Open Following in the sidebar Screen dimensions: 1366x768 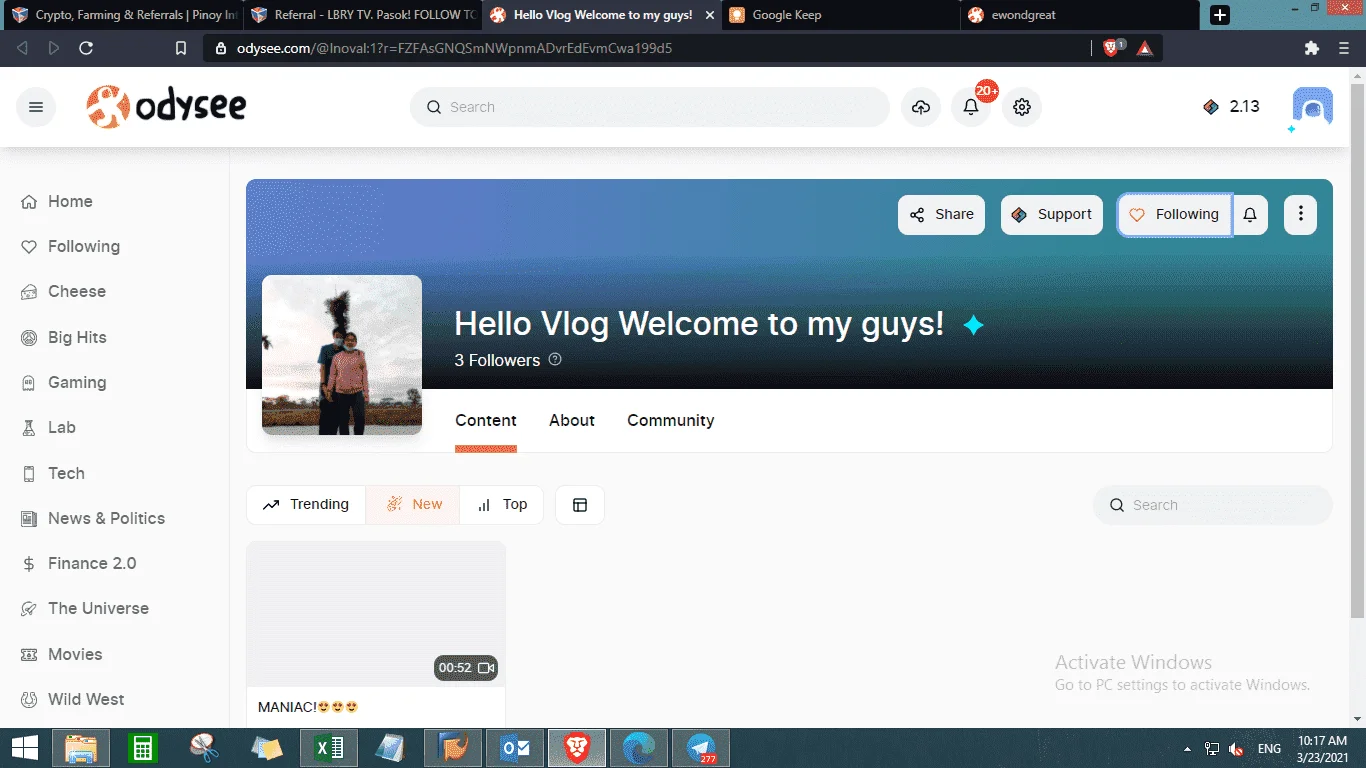[70, 246]
